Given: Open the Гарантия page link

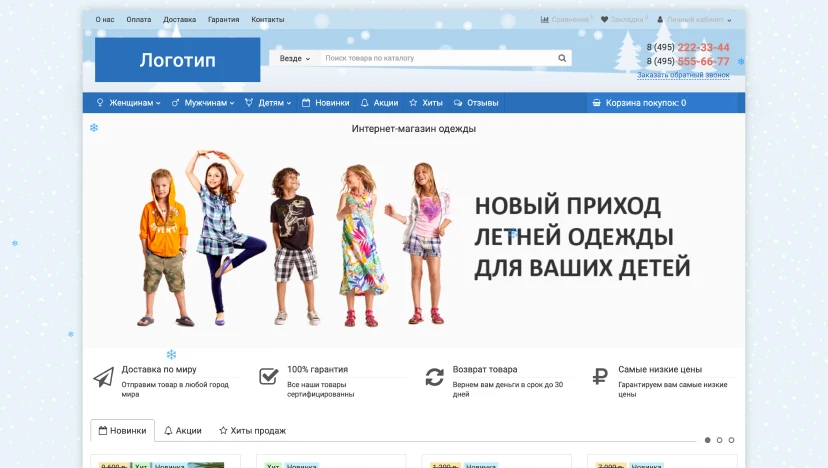Looking at the screenshot, I should (223, 19).
